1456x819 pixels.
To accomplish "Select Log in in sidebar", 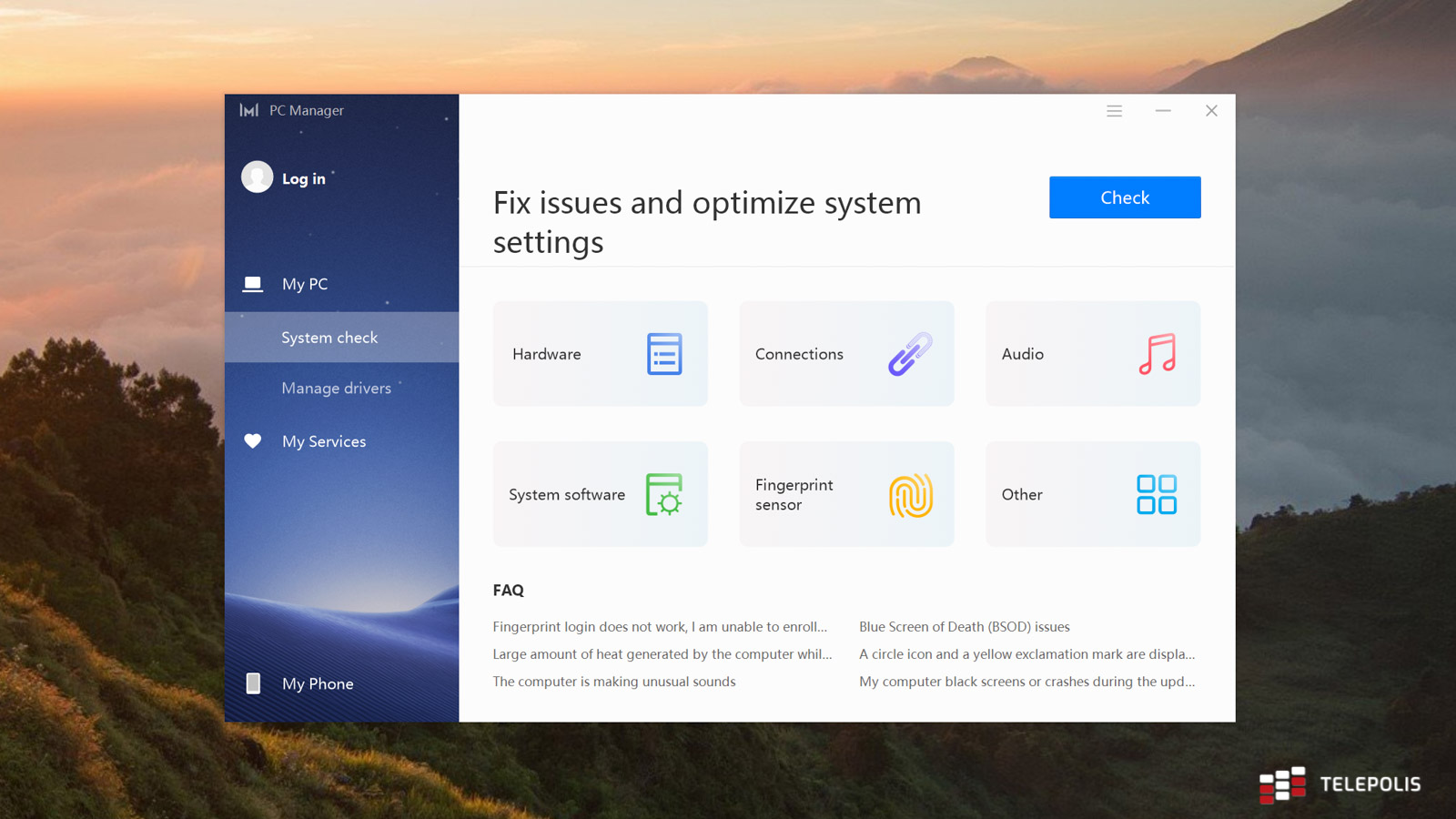I will tap(304, 179).
